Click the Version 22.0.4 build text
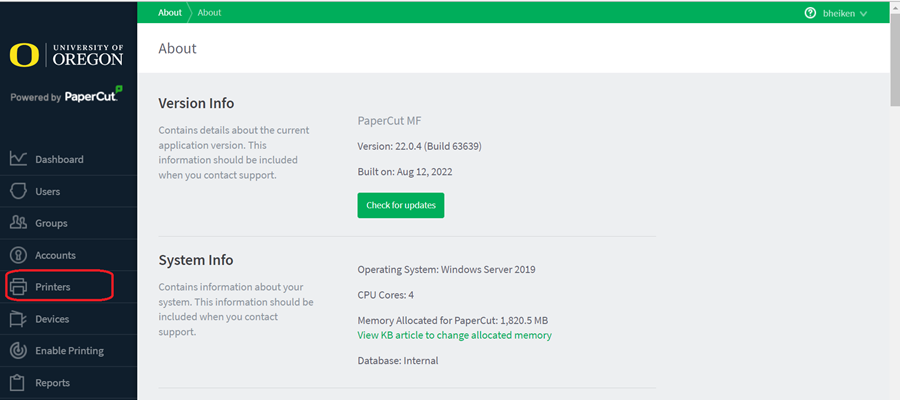The height and width of the screenshot is (400, 900). (x=420, y=146)
